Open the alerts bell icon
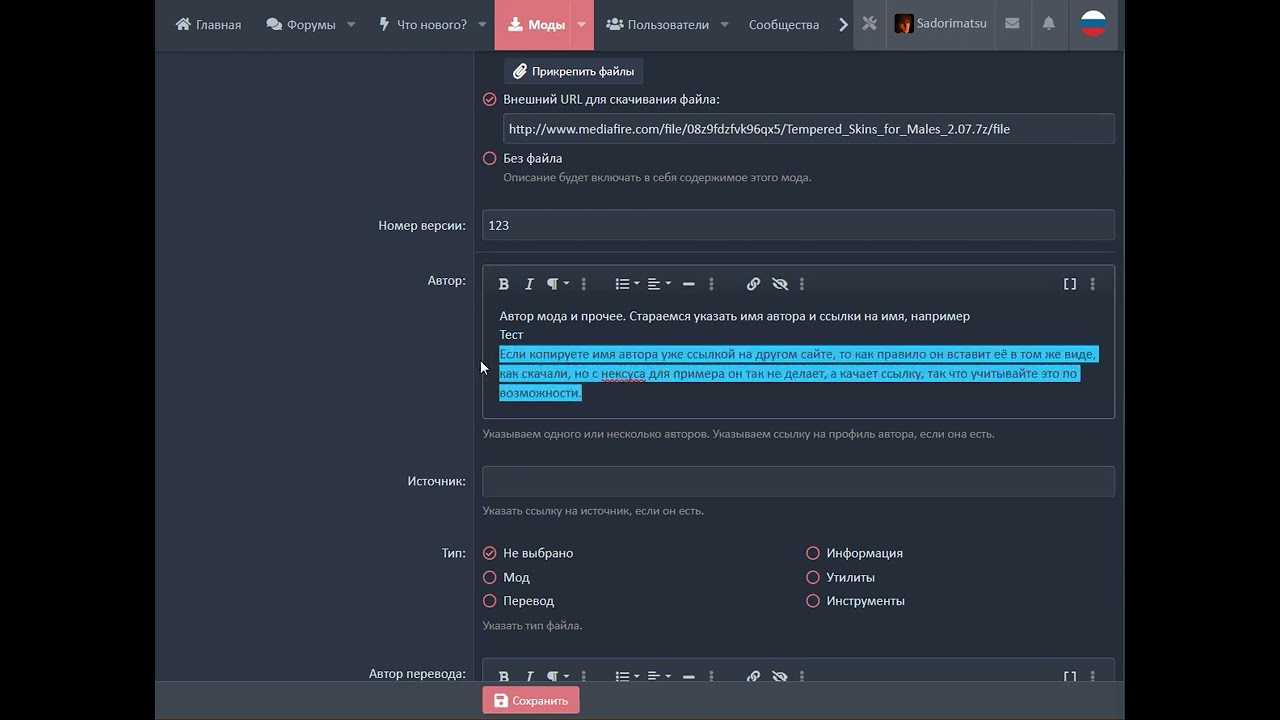This screenshot has width=1280, height=720. point(1048,24)
